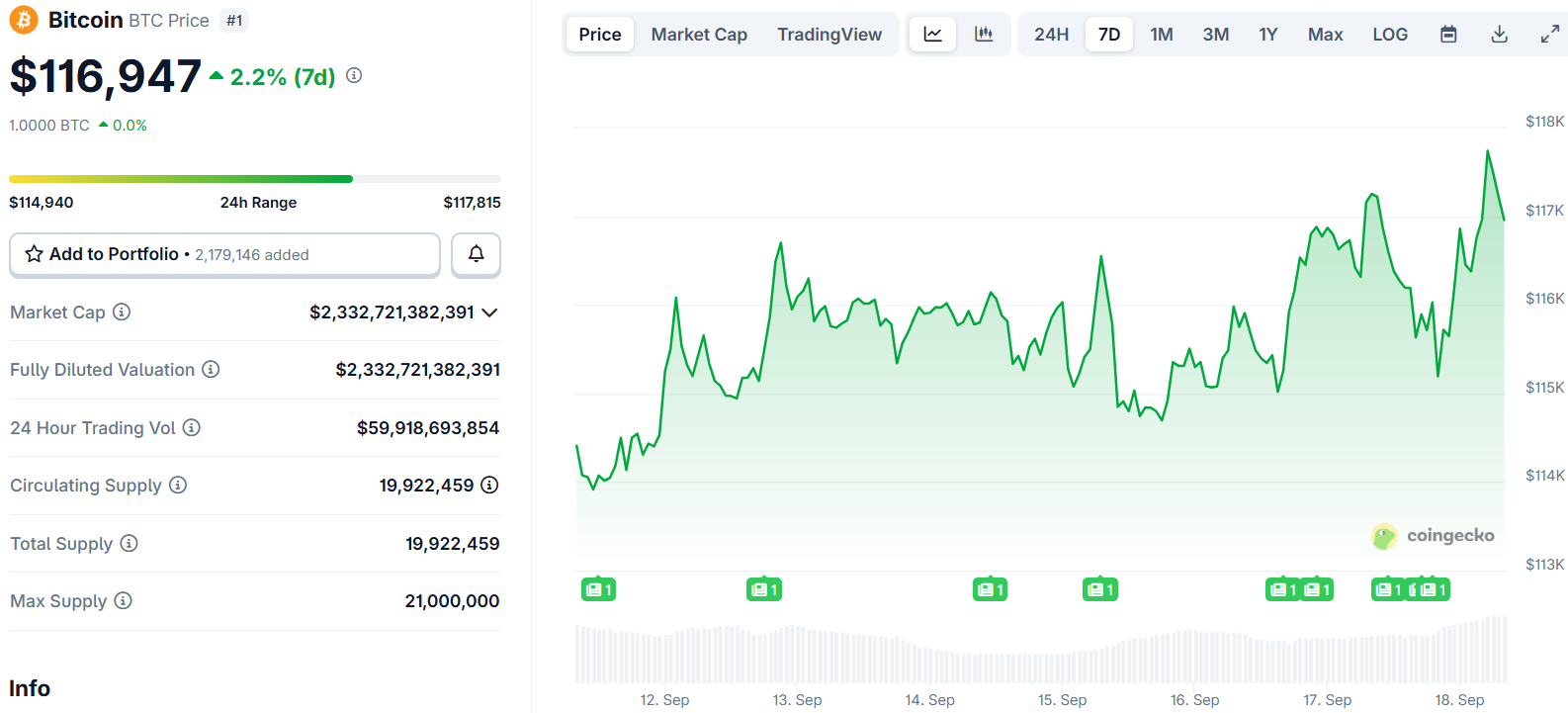This screenshot has width=1568, height=713.
Task: Click info icon next to Circulating Supply label
Action: coord(178,485)
